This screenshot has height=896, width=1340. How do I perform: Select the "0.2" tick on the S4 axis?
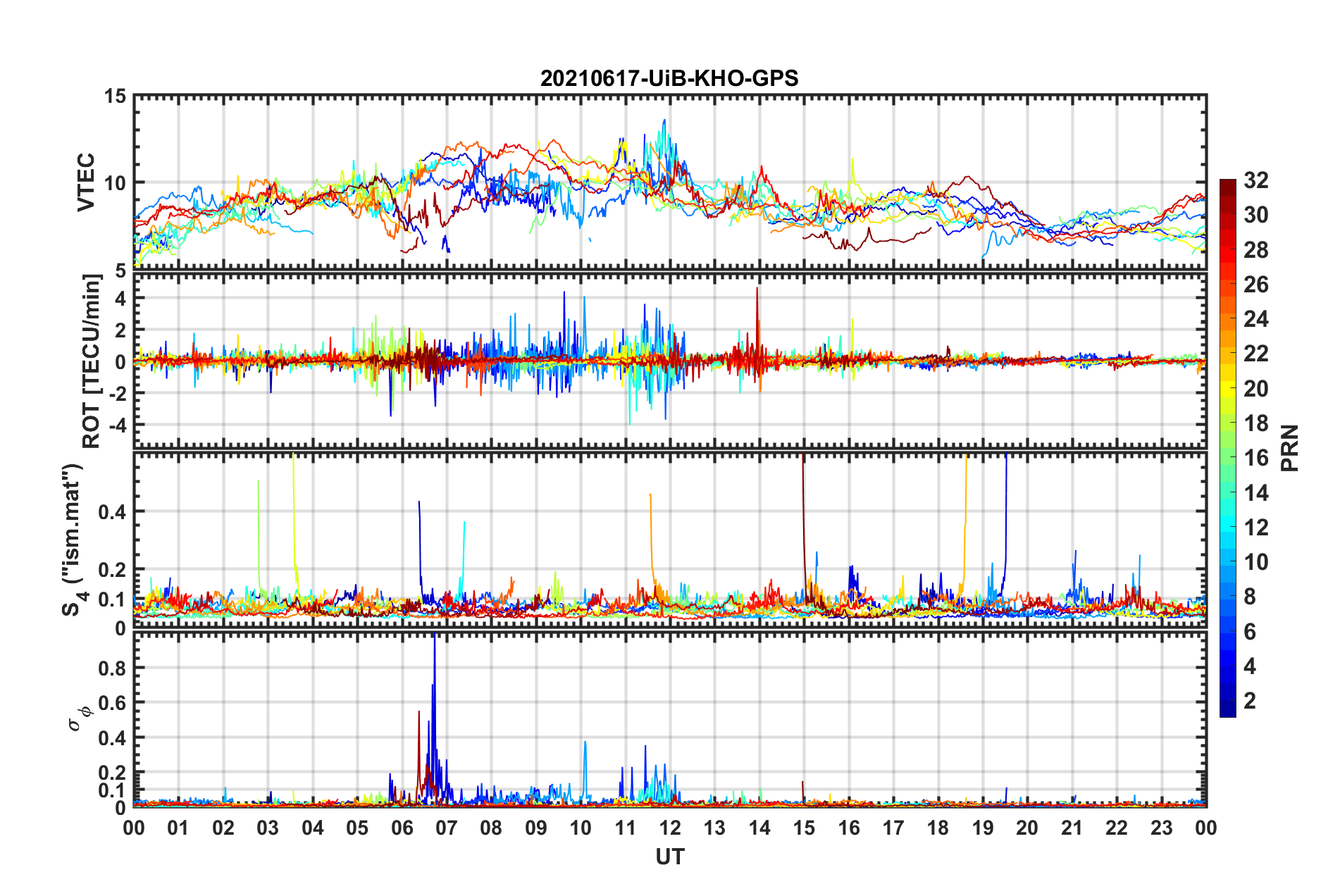[111, 569]
